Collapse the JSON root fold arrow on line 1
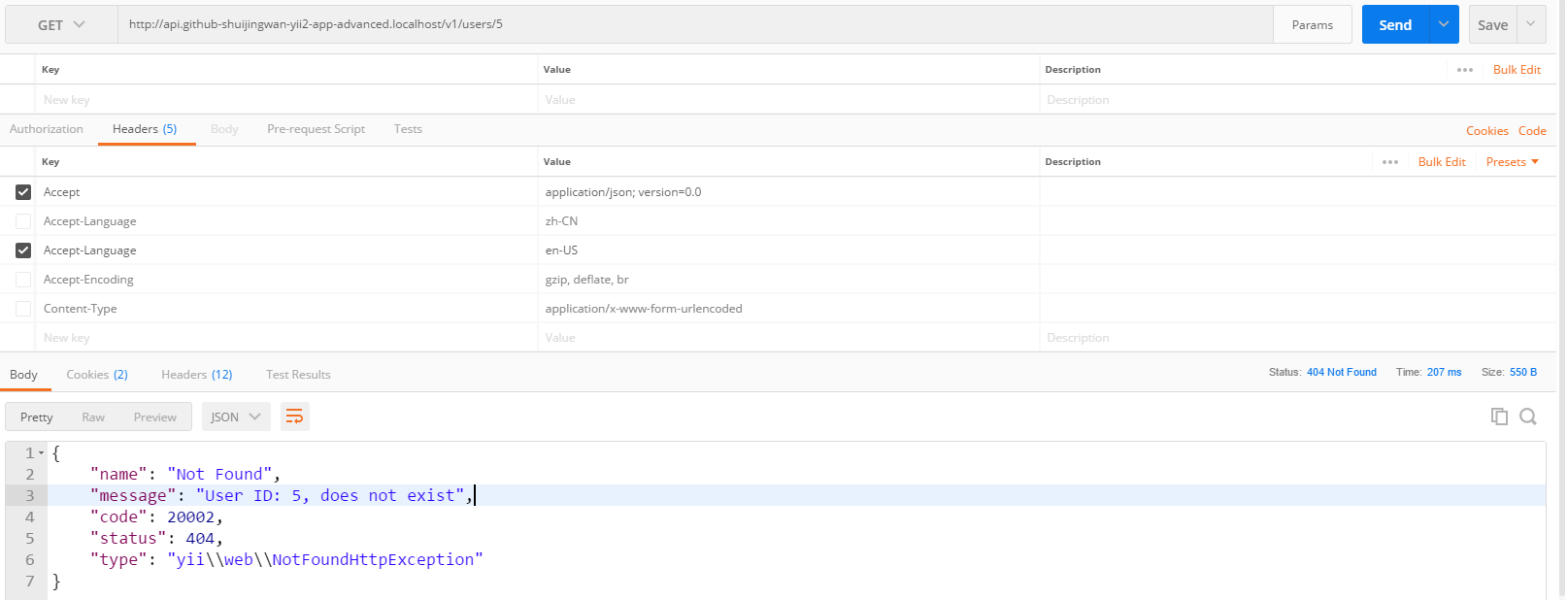This screenshot has width=1568, height=600. coord(42,453)
